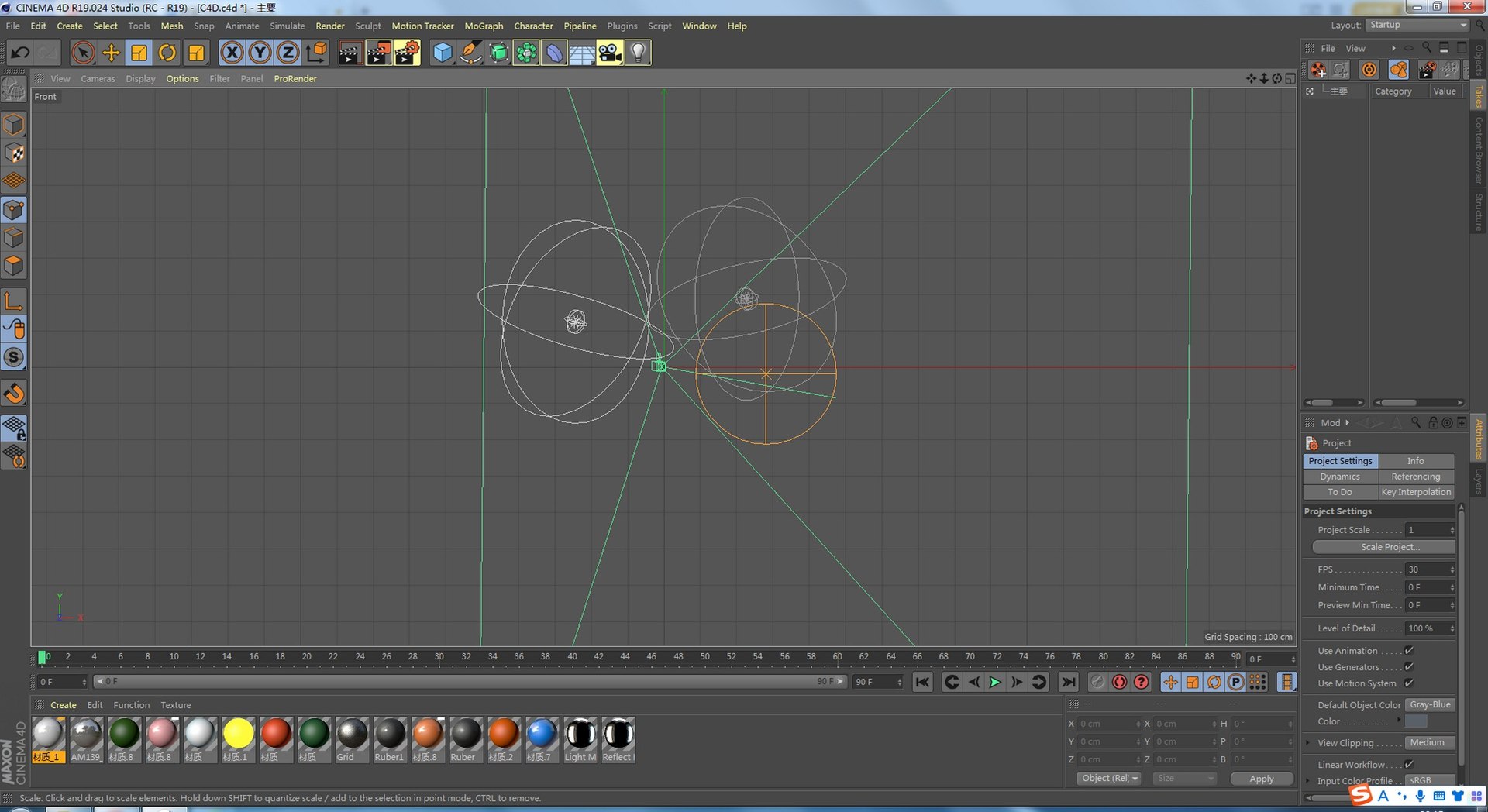The width and height of the screenshot is (1488, 812).
Task: Add a Light object from the toolbar
Action: 637,53
